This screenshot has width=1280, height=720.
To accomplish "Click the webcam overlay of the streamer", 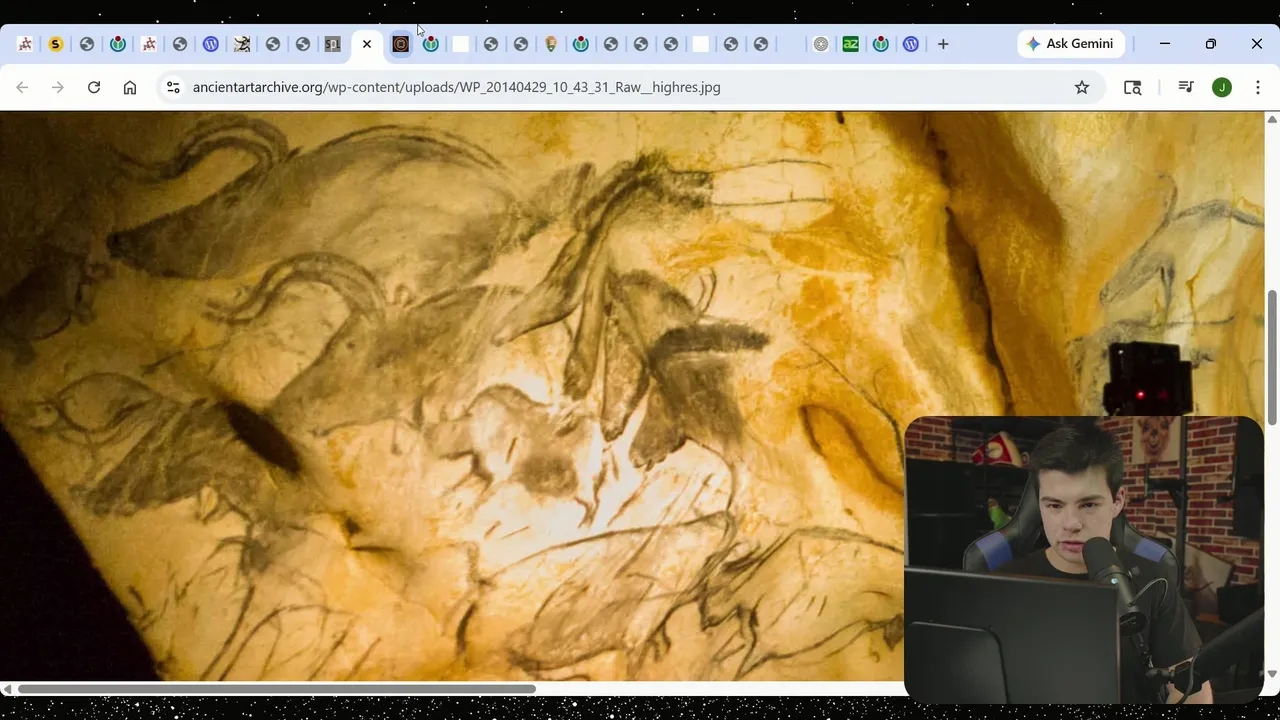I will point(1084,558).
